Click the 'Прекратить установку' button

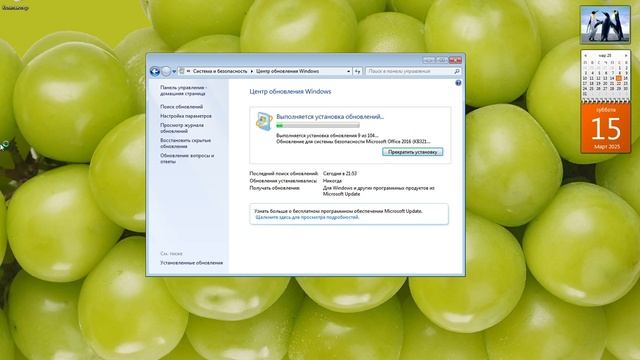point(413,152)
